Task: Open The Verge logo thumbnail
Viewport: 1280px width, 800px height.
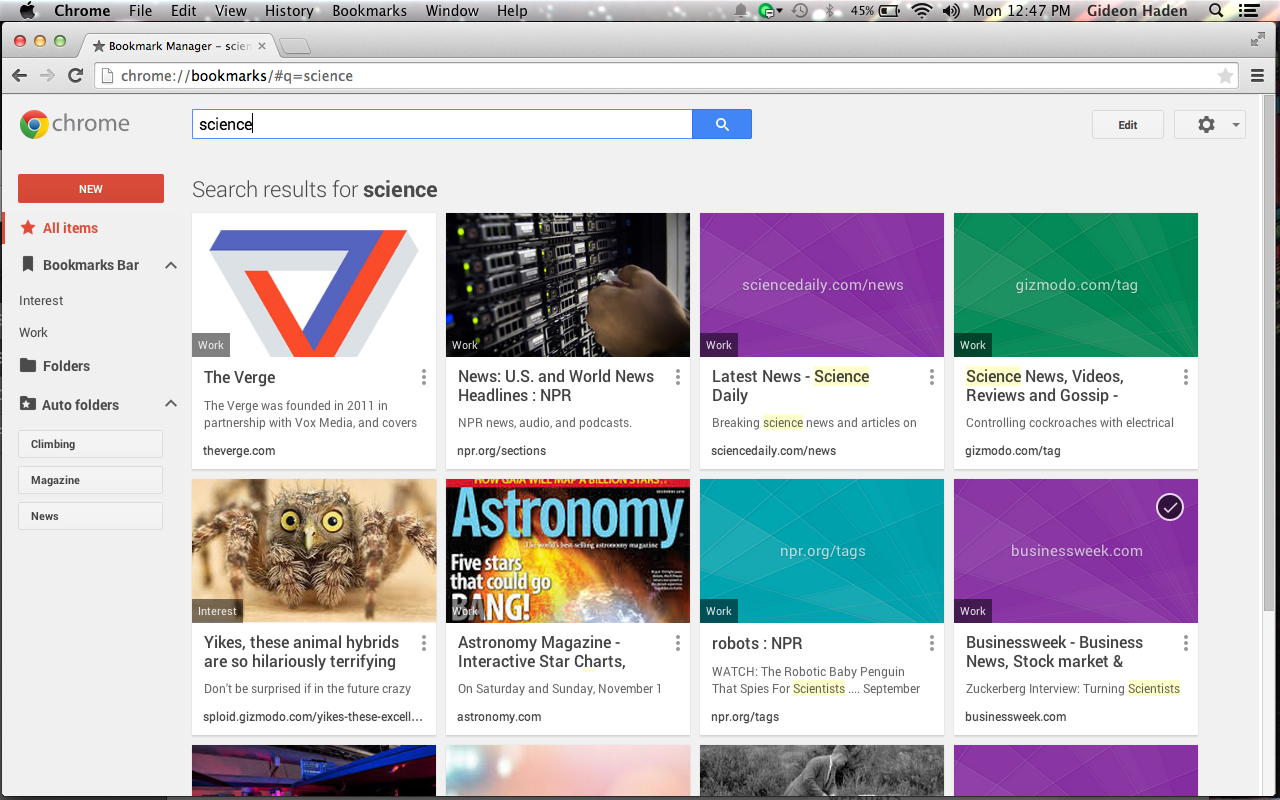Action: [x=314, y=285]
